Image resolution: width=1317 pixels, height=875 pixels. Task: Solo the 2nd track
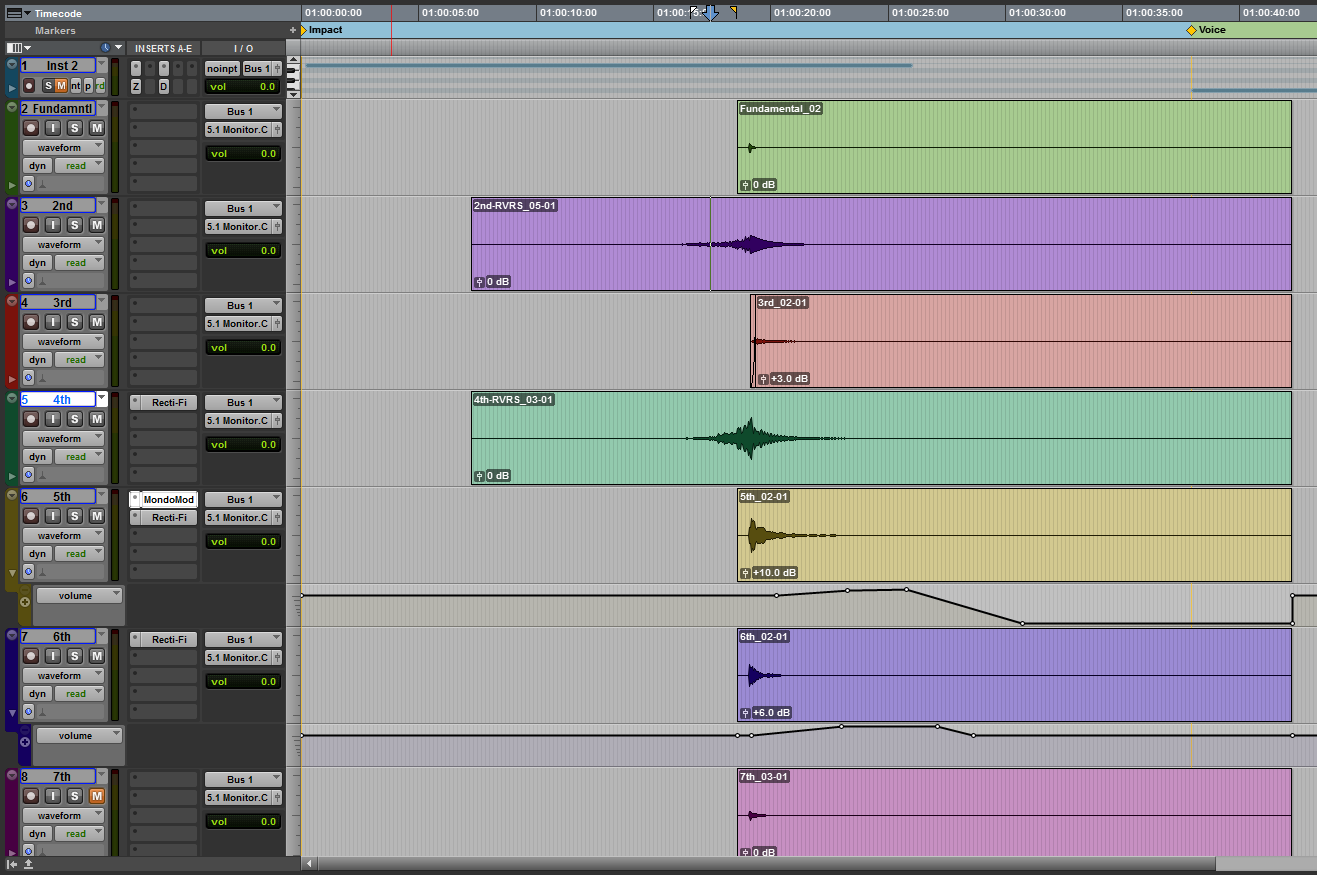click(x=75, y=225)
